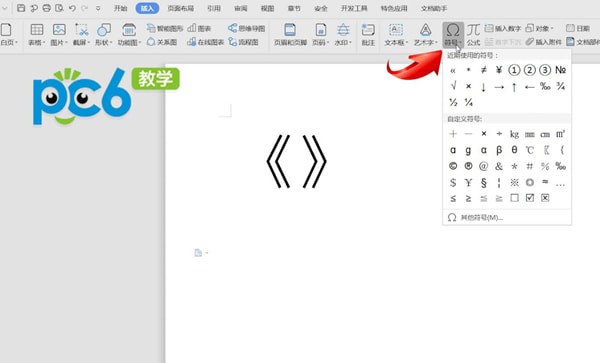
Task: Click the Print Preview icon
Action: tap(59, 8)
